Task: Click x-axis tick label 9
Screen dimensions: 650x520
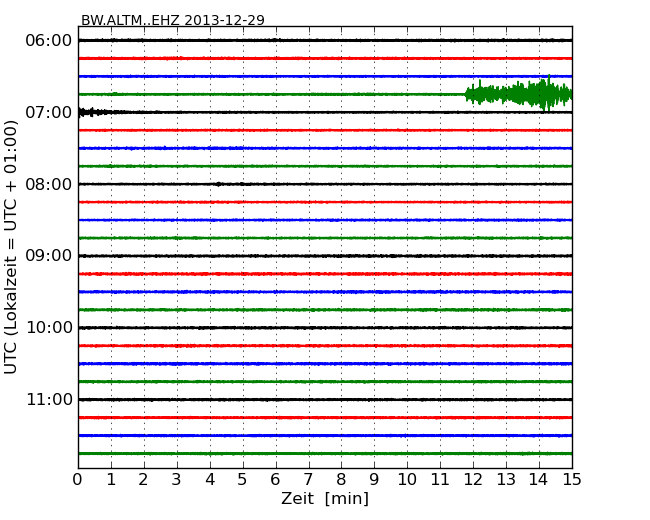Action: point(374,480)
